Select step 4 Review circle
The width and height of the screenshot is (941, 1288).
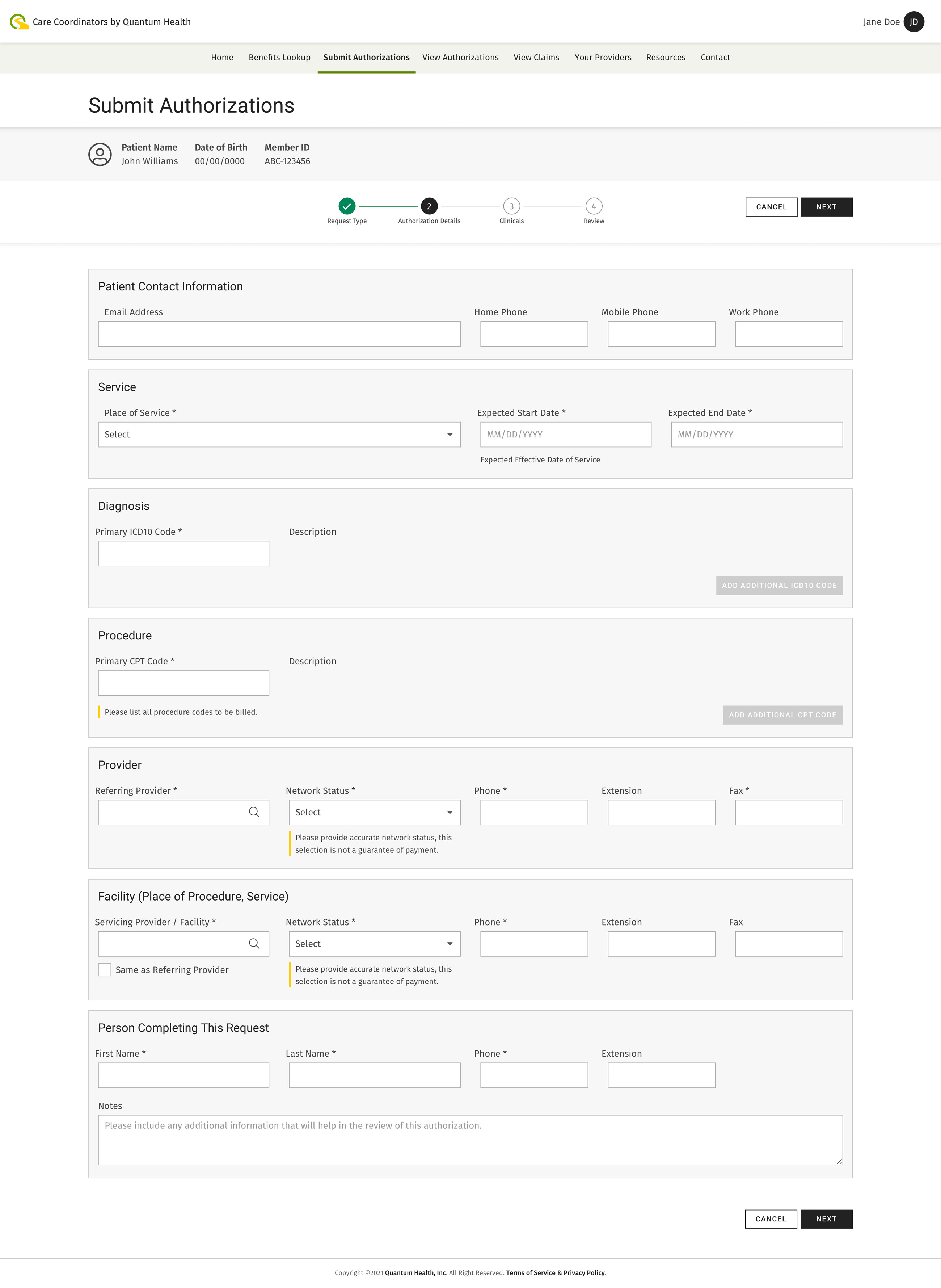click(594, 206)
